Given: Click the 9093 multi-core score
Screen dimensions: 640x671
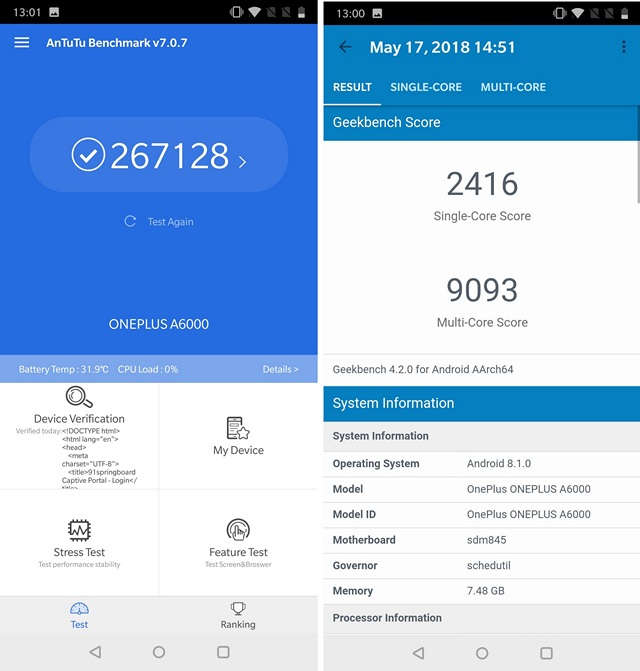Looking at the screenshot, I should click(x=482, y=290).
